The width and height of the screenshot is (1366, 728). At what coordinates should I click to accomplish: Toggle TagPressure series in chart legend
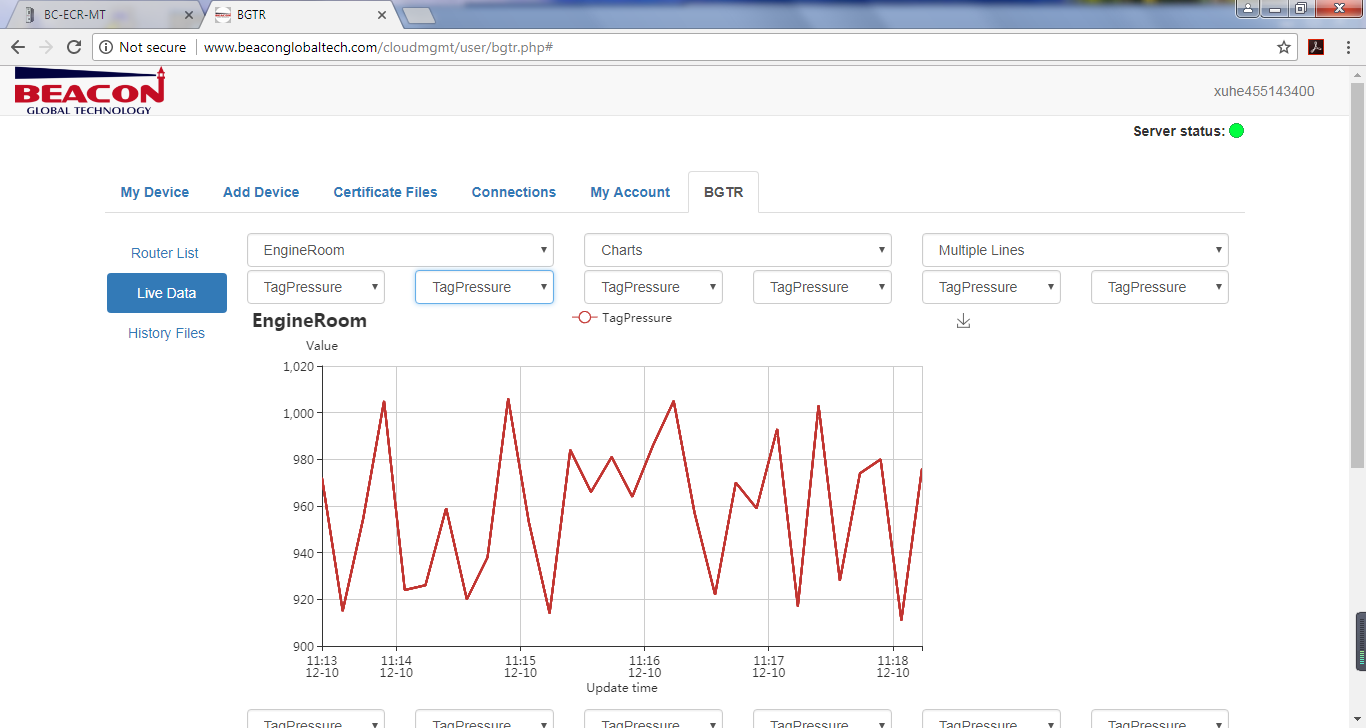pos(622,318)
